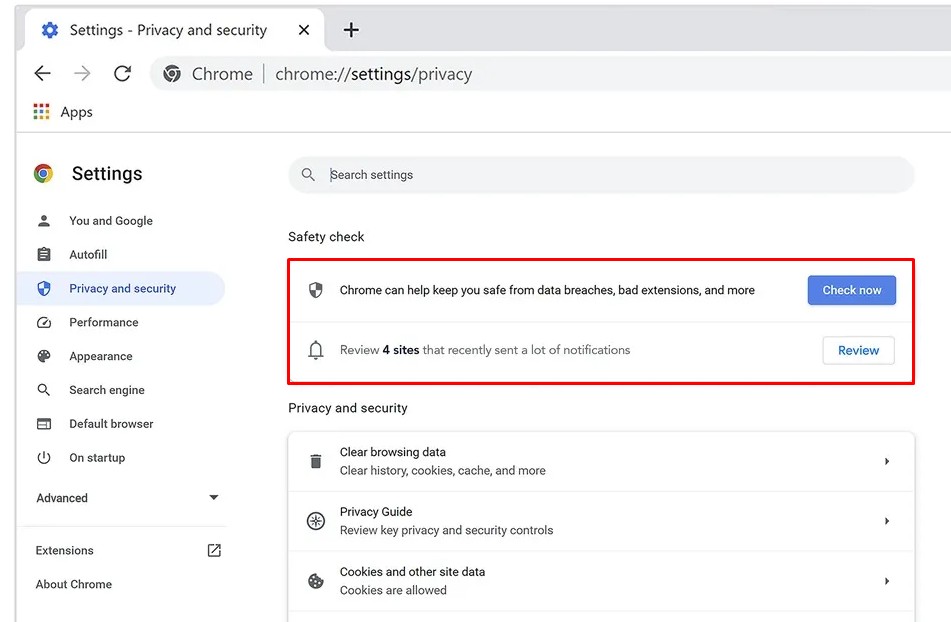Screen dimensions: 951x622
Task: Click the browser forward arrow
Action: (x=82, y=73)
